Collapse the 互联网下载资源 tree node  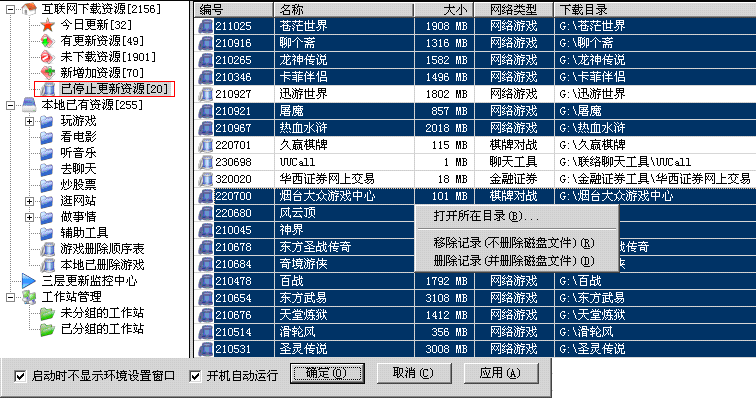pyautogui.click(x=11, y=9)
